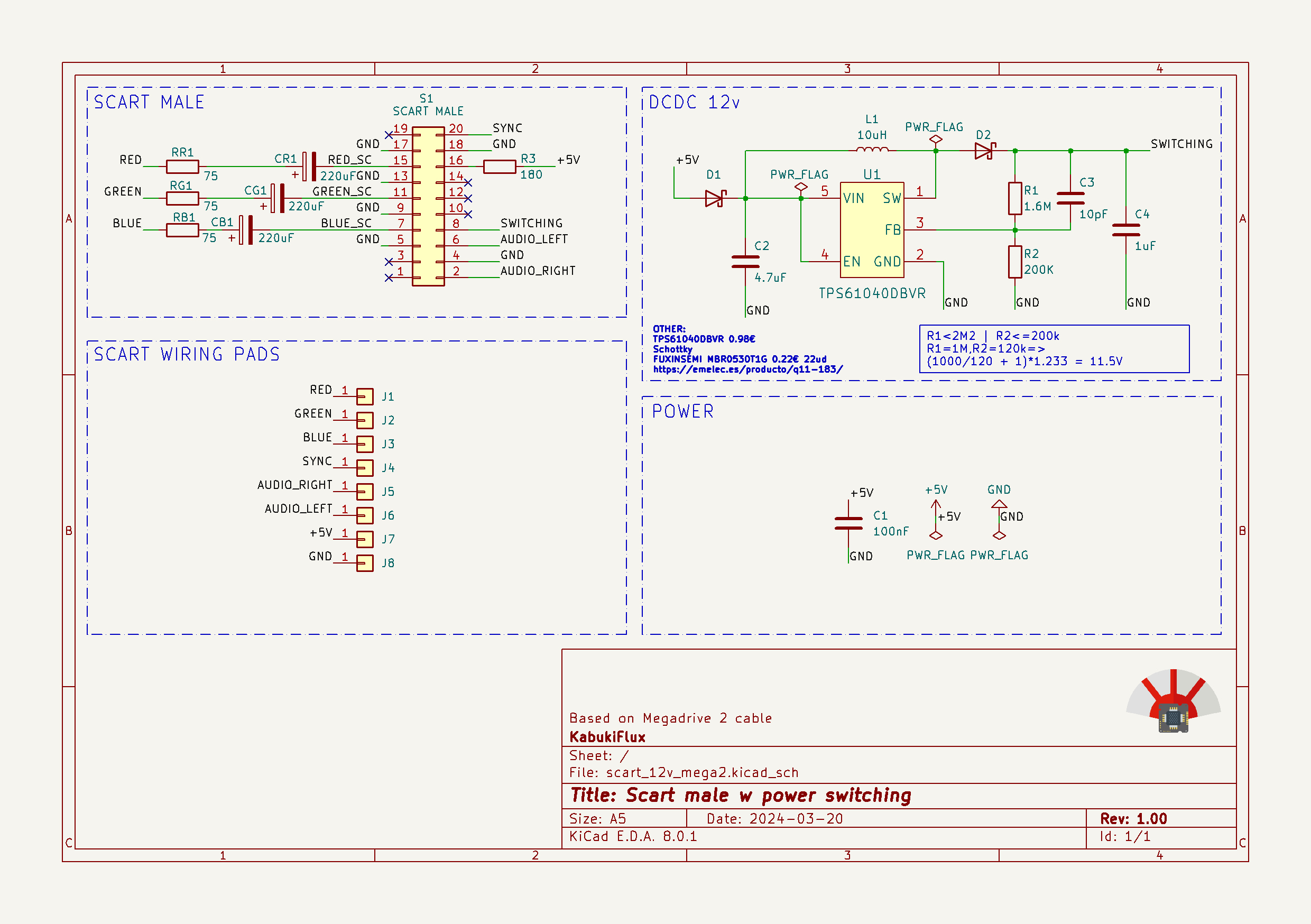Screen dimensions: 1311x924
Task: Select resistor R1 1.6M symbol
Action: point(1014,198)
